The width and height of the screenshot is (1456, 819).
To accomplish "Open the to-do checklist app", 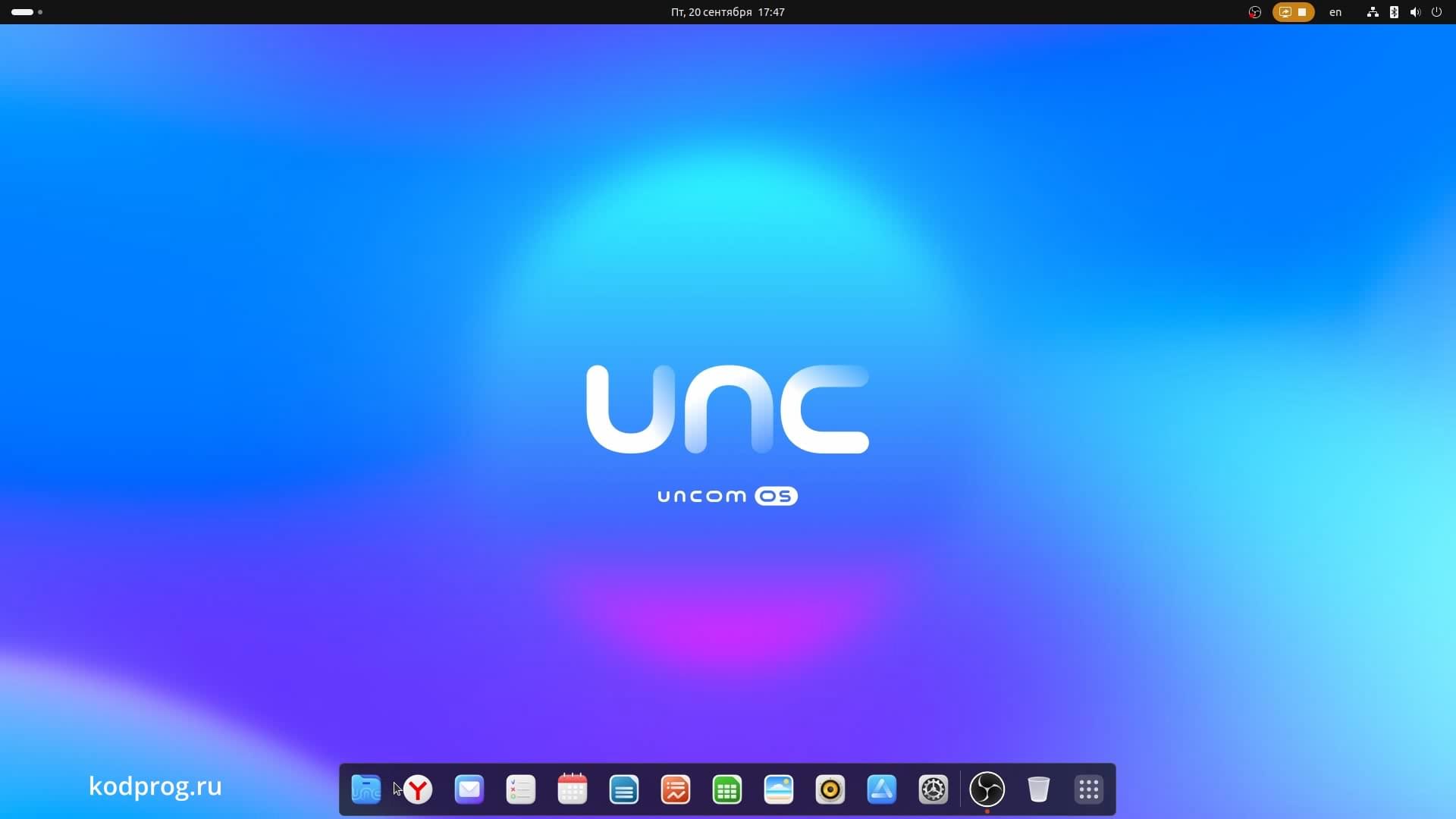I will (521, 789).
